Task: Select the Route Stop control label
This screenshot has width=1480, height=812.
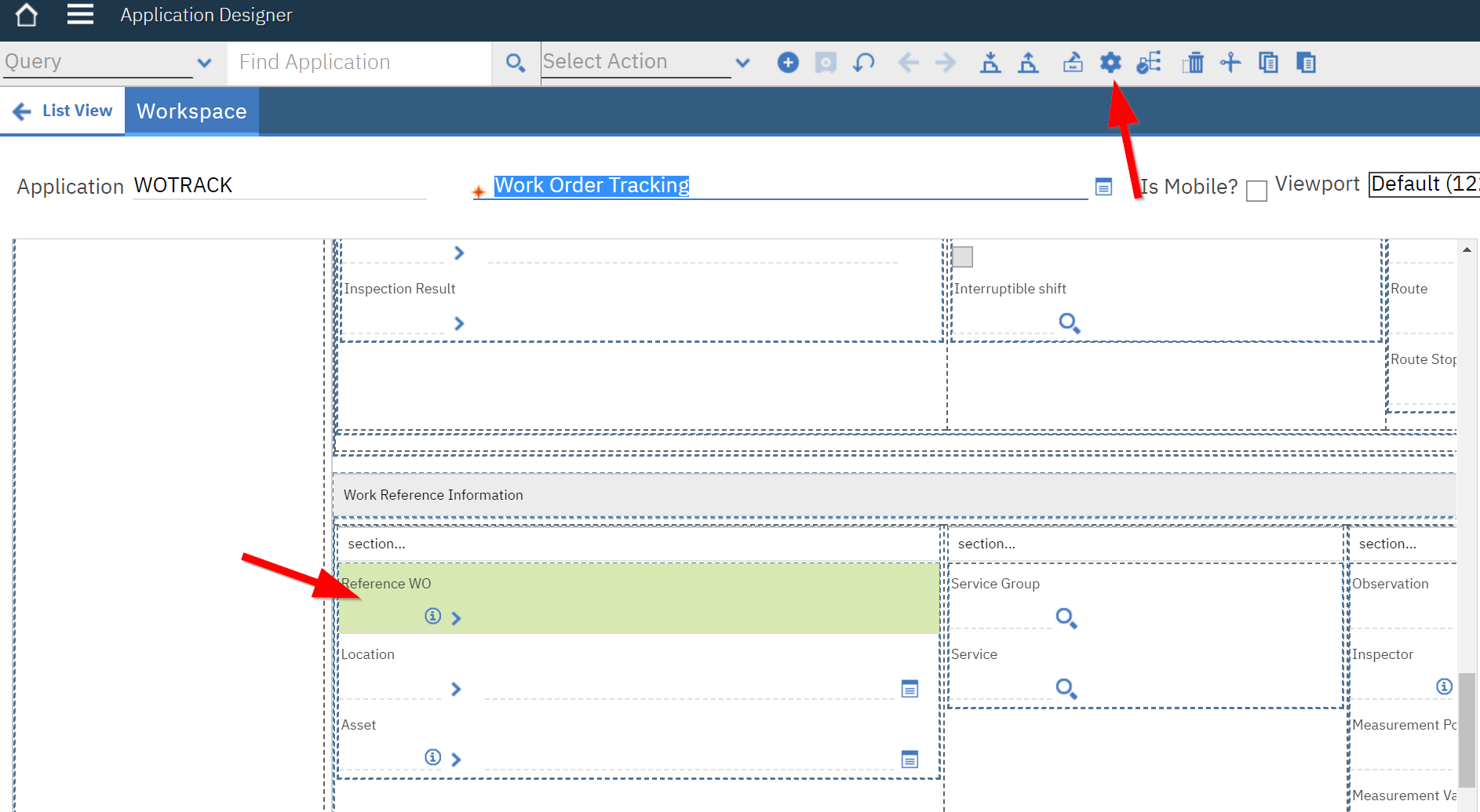Action: pyautogui.click(x=1424, y=359)
